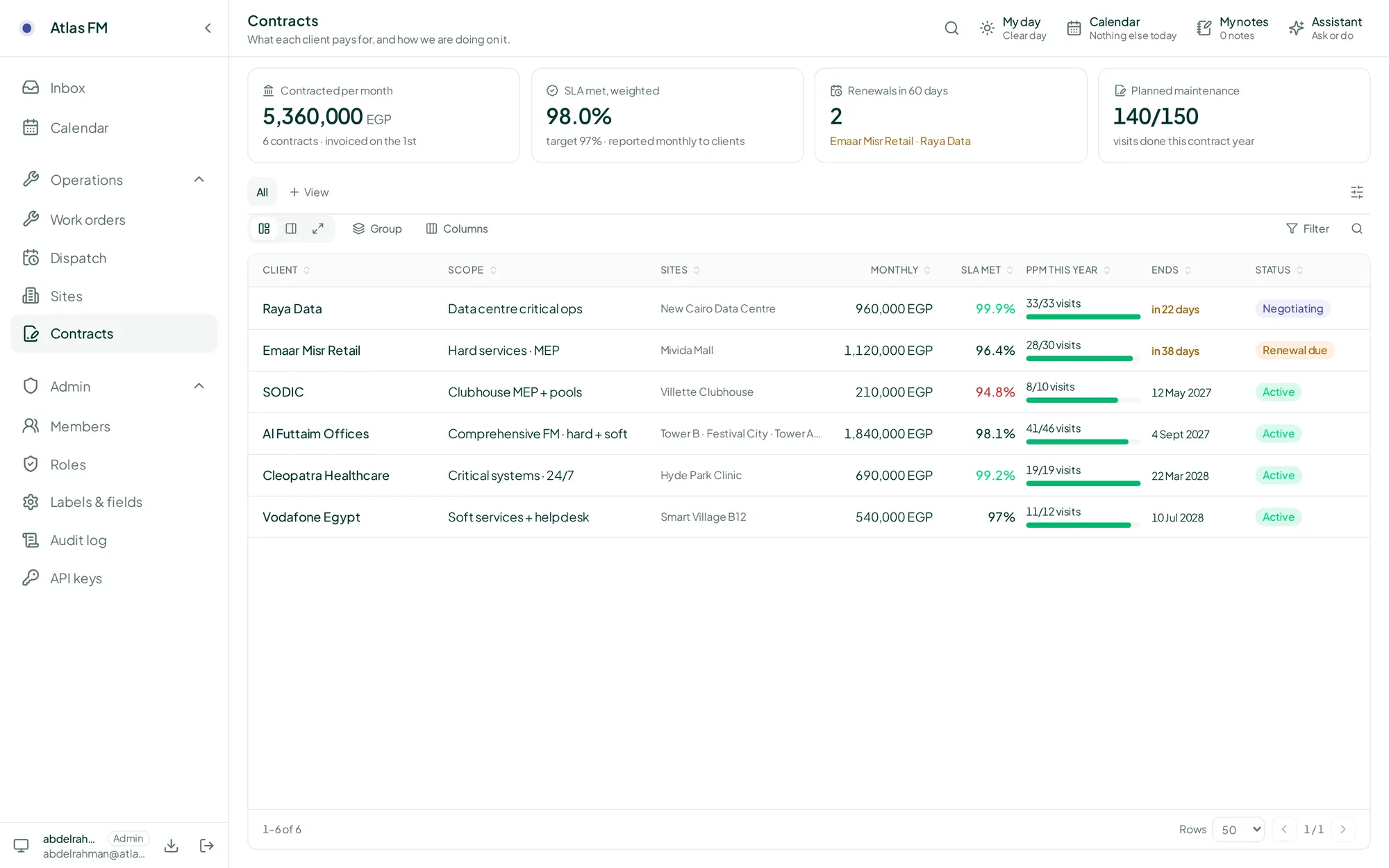Image resolution: width=1389 pixels, height=868 pixels.
Task: Sort by the Client column
Action: (286, 270)
